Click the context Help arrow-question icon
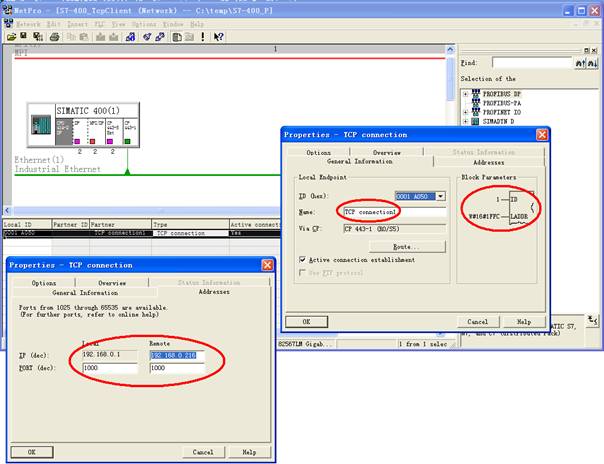Screen dimensions: 604x464 coord(218,37)
